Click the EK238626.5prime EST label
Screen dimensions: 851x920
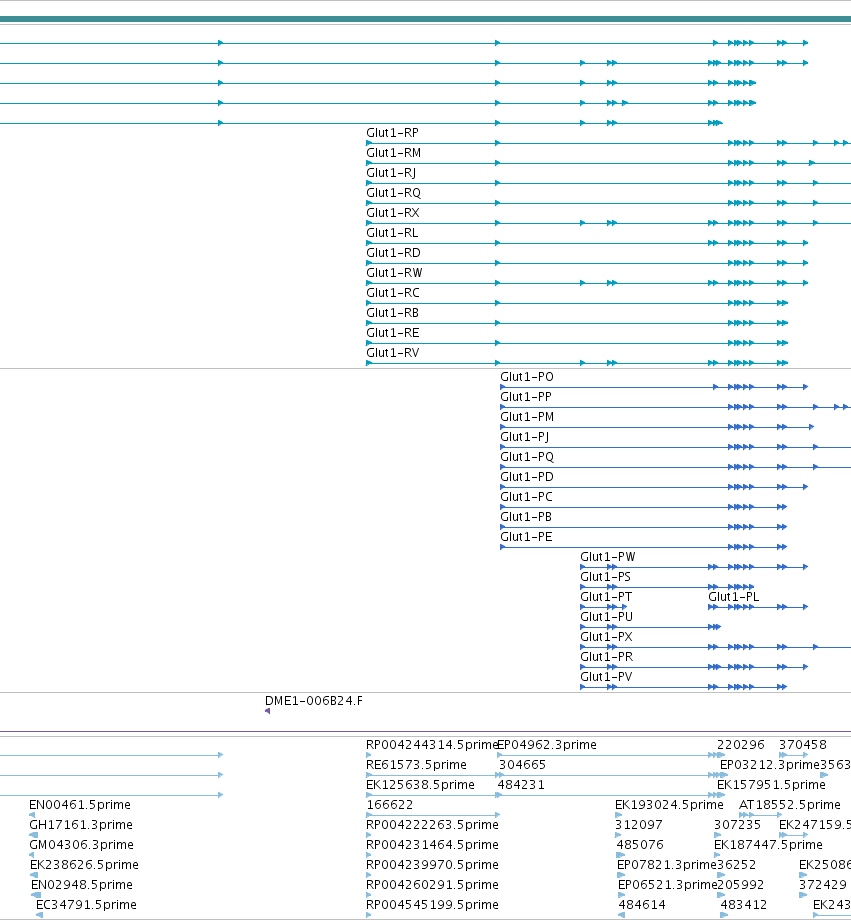coord(85,864)
